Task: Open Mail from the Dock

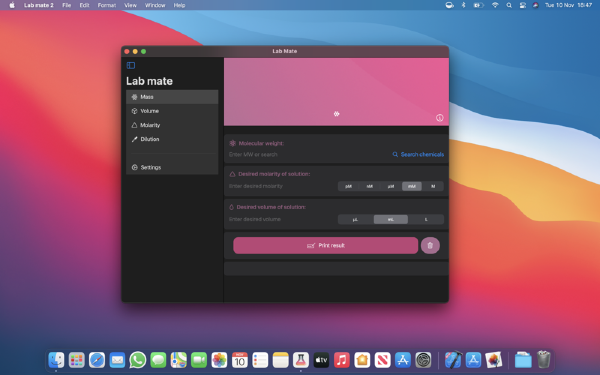Action: click(x=117, y=360)
